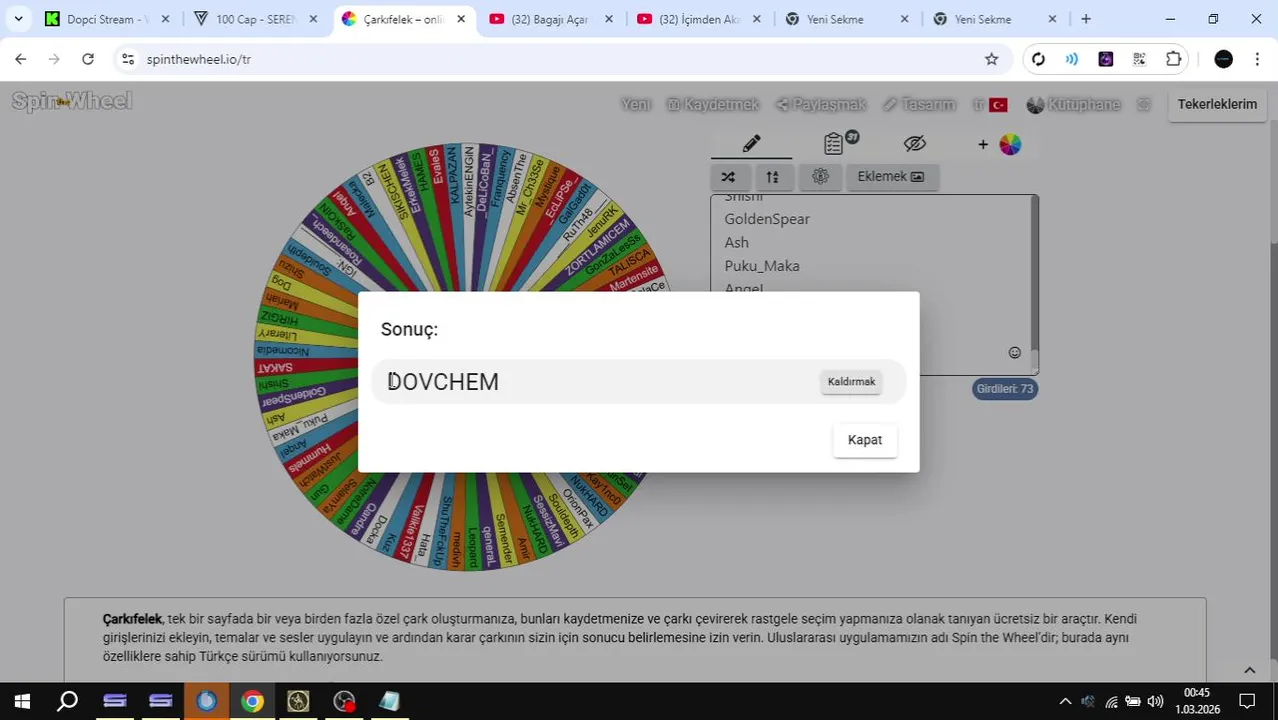Open the Turkish flag language selector
The image size is (1278, 720).
click(991, 104)
